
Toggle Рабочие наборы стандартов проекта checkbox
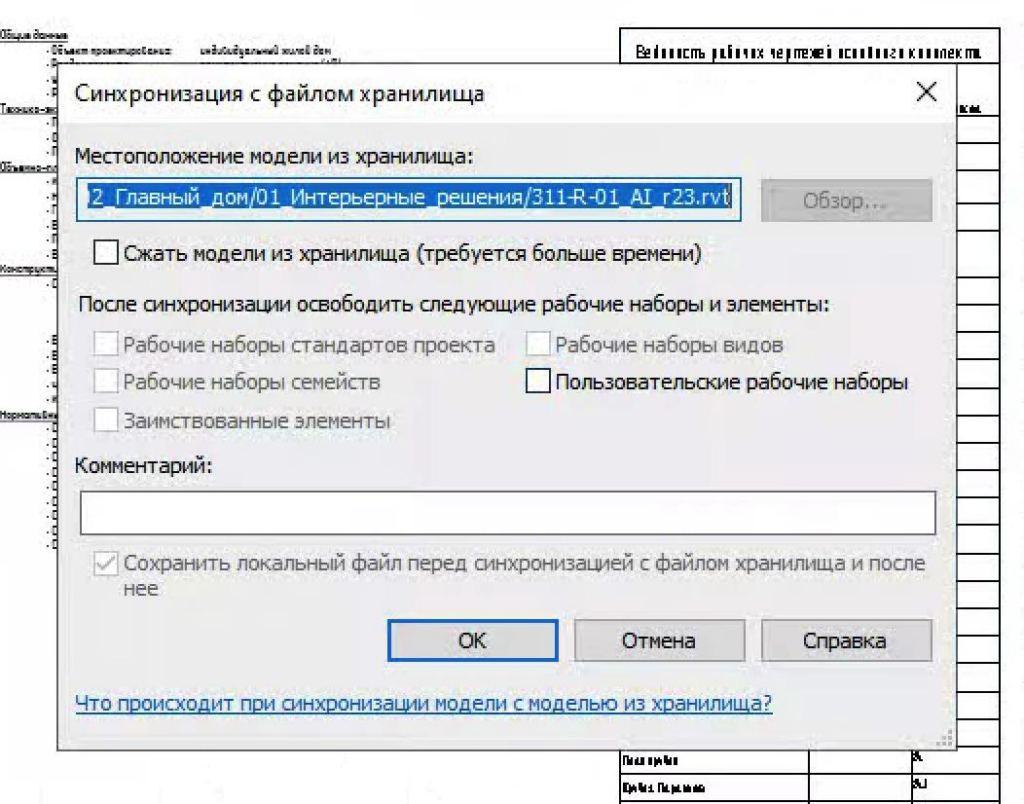point(106,345)
